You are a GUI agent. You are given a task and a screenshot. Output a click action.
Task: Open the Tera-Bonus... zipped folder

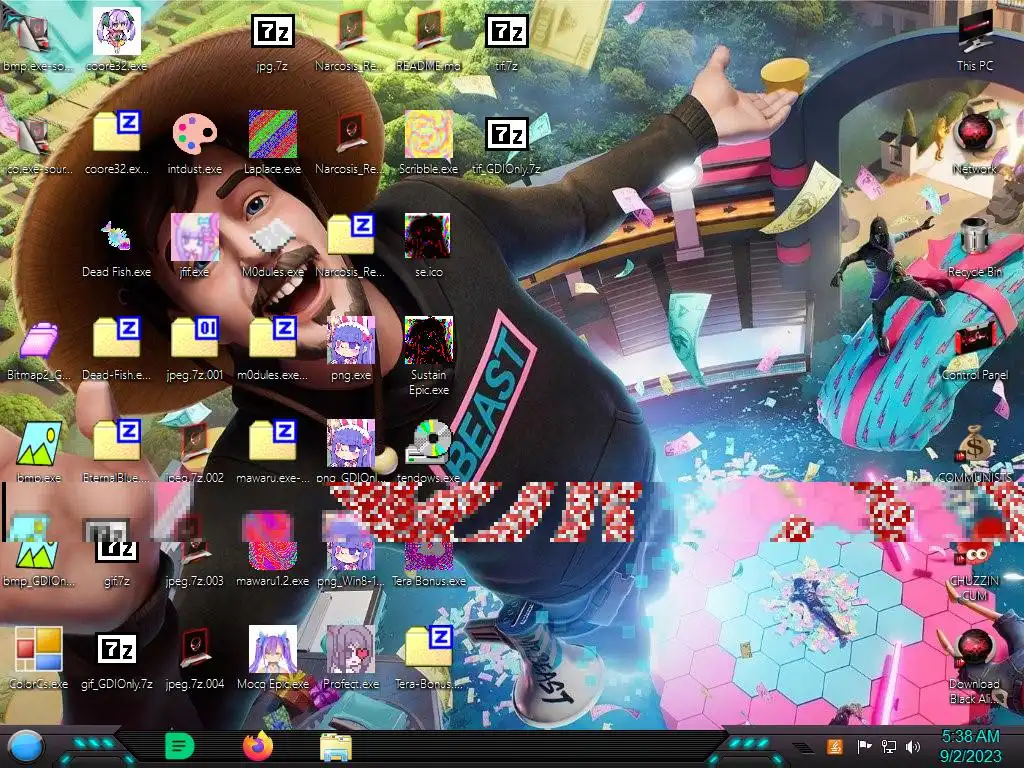(428, 647)
